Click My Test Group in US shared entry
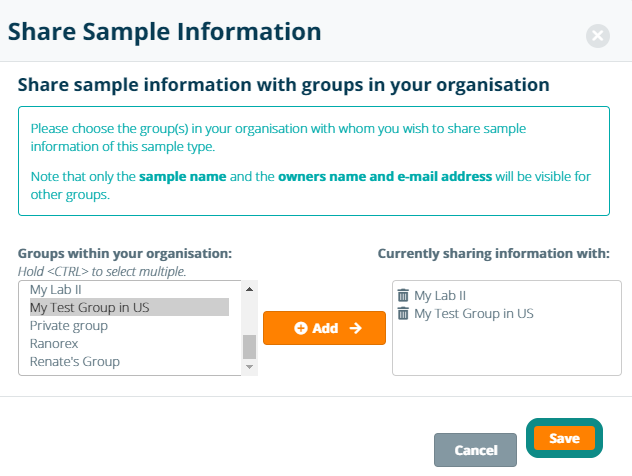Viewport: 632px width, 476px height. click(473, 314)
